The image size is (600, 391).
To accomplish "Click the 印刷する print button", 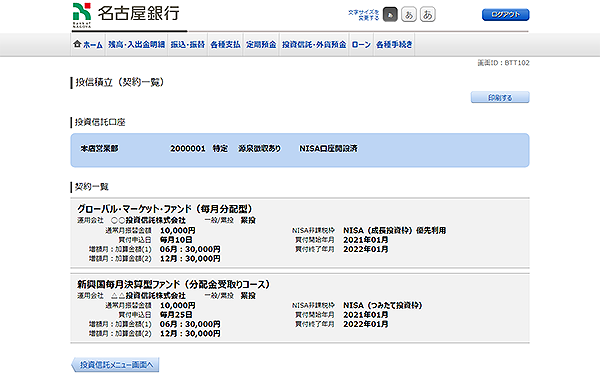I will (x=500, y=98).
